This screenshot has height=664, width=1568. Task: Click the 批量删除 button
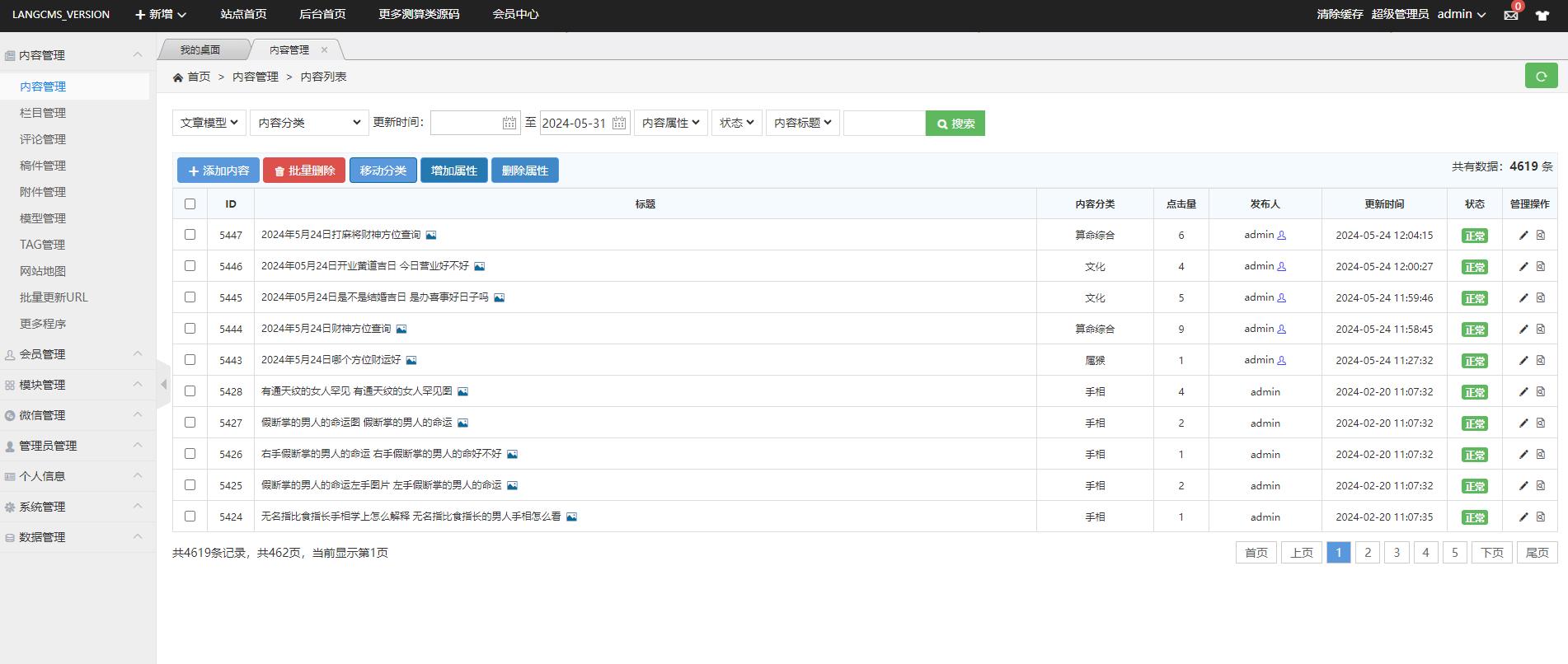(x=303, y=171)
